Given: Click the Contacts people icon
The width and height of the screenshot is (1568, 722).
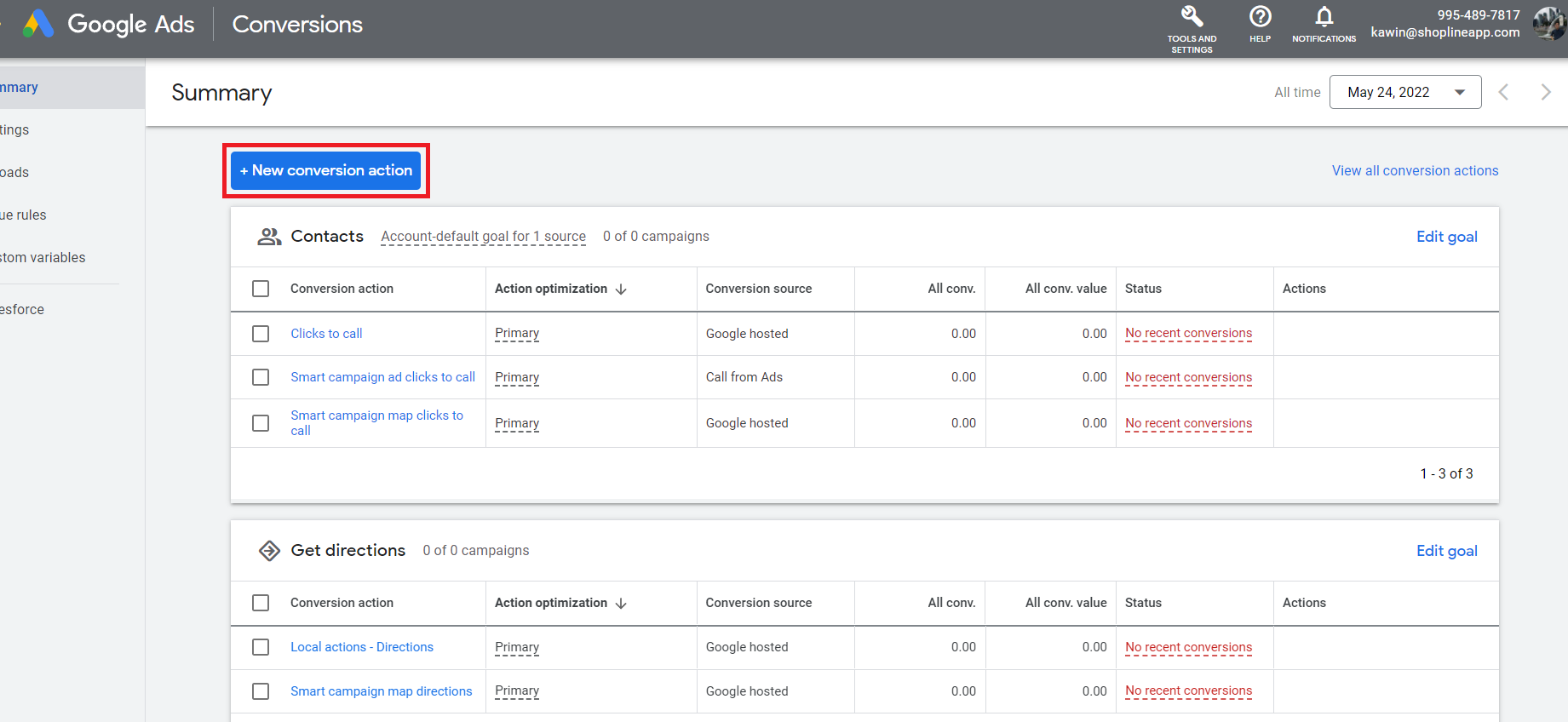Looking at the screenshot, I should (x=269, y=237).
